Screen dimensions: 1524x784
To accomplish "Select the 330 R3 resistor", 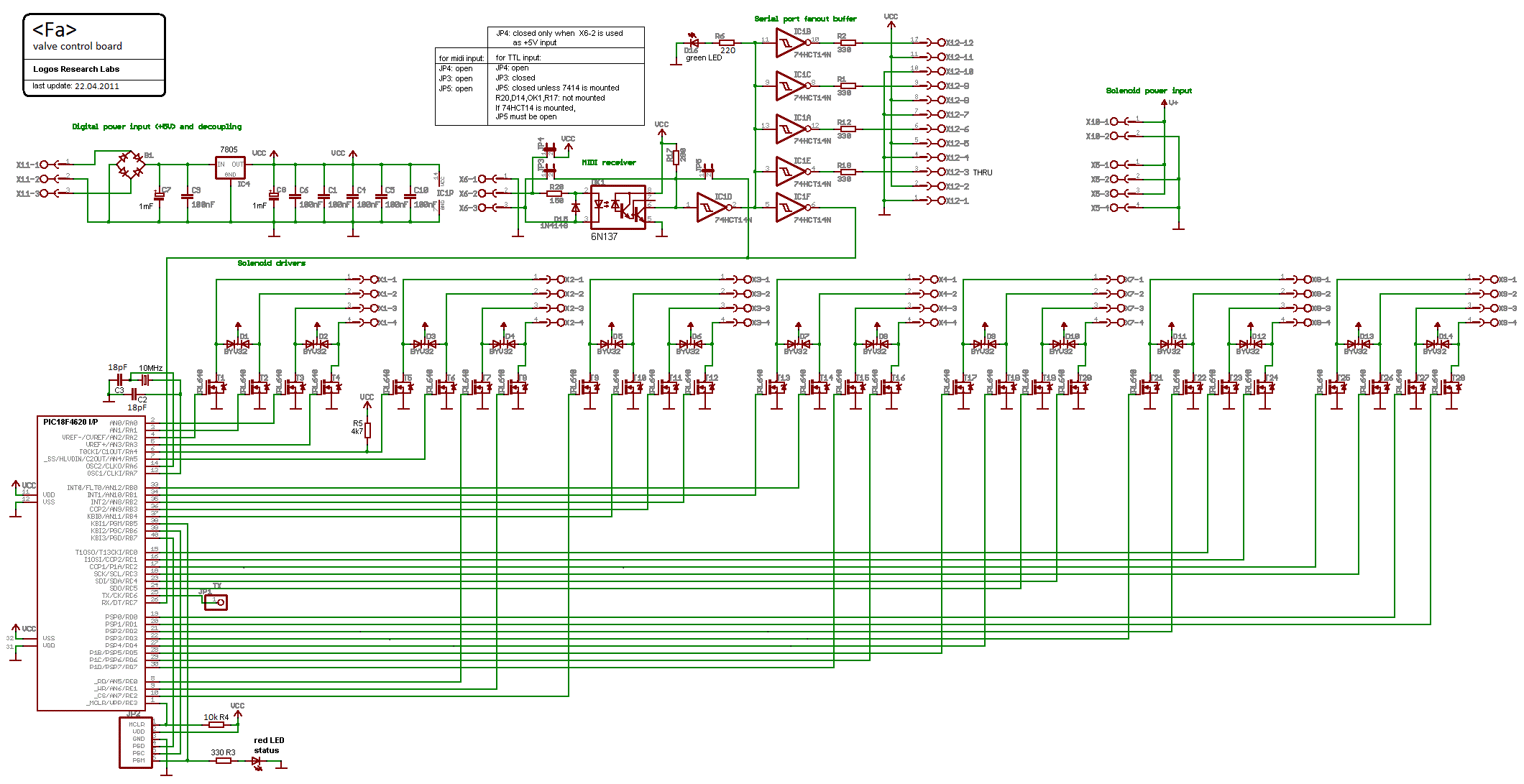I will pyautogui.click(x=224, y=760).
